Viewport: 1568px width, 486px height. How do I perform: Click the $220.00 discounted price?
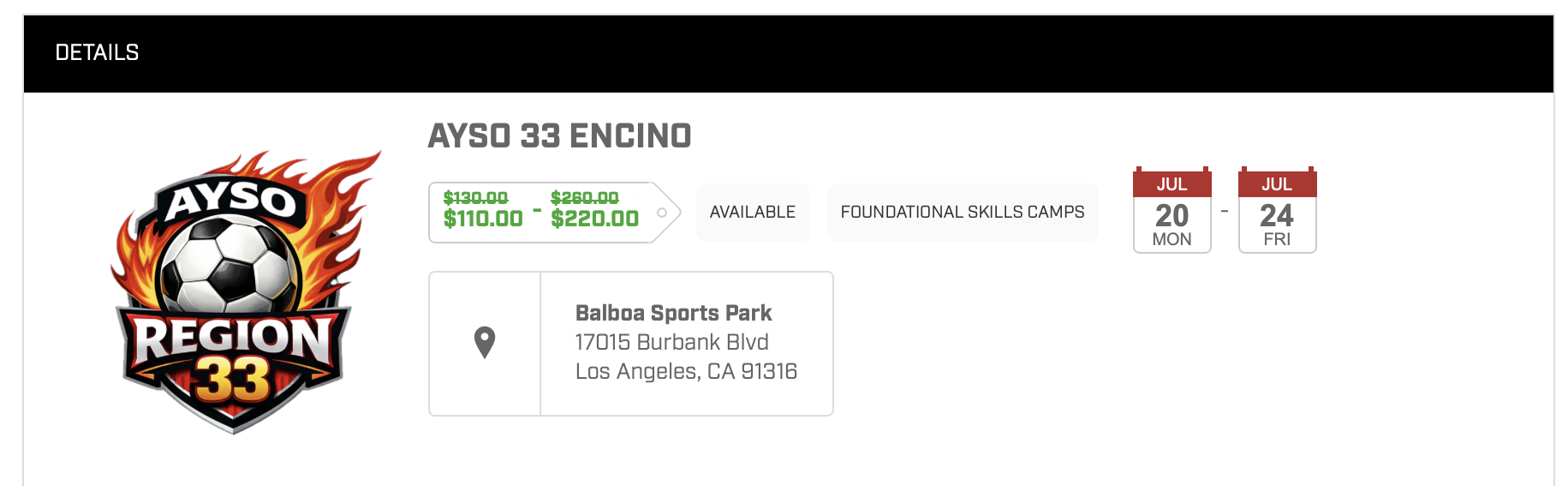coord(594,219)
